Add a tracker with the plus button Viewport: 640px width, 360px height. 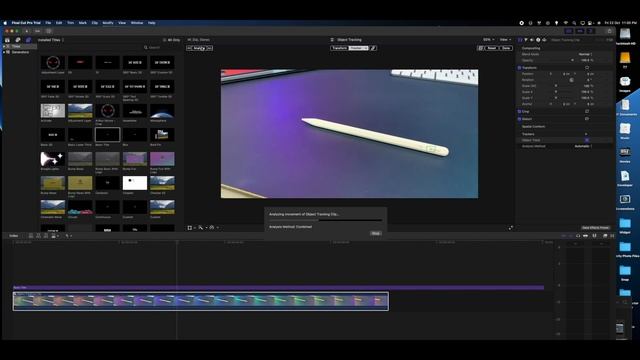coord(586,134)
